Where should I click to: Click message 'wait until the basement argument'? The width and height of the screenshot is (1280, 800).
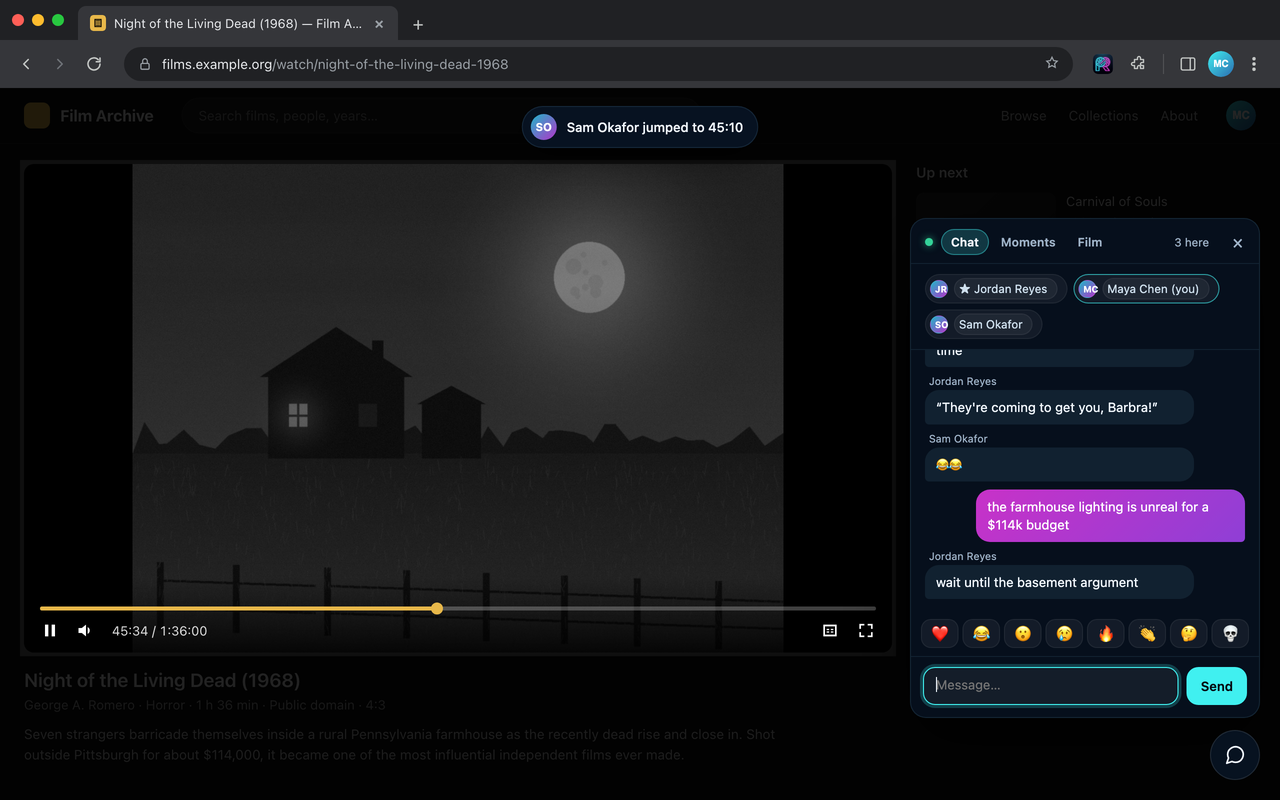(1059, 583)
